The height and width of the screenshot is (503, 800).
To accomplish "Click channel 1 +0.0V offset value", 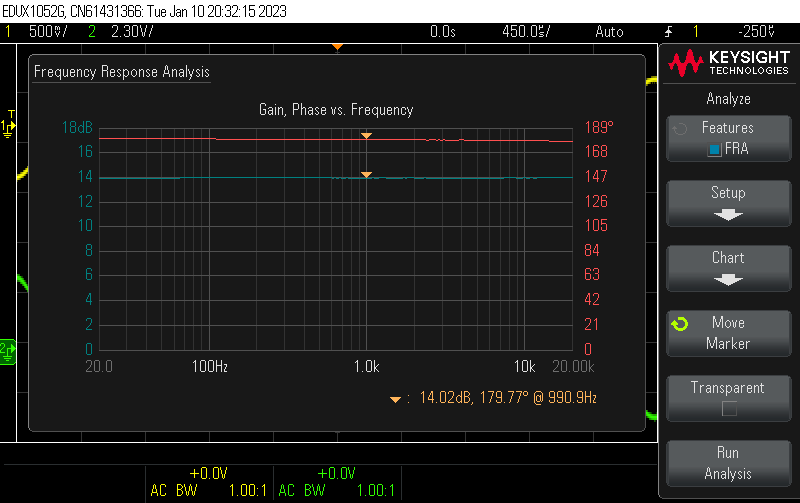I will tap(208, 473).
